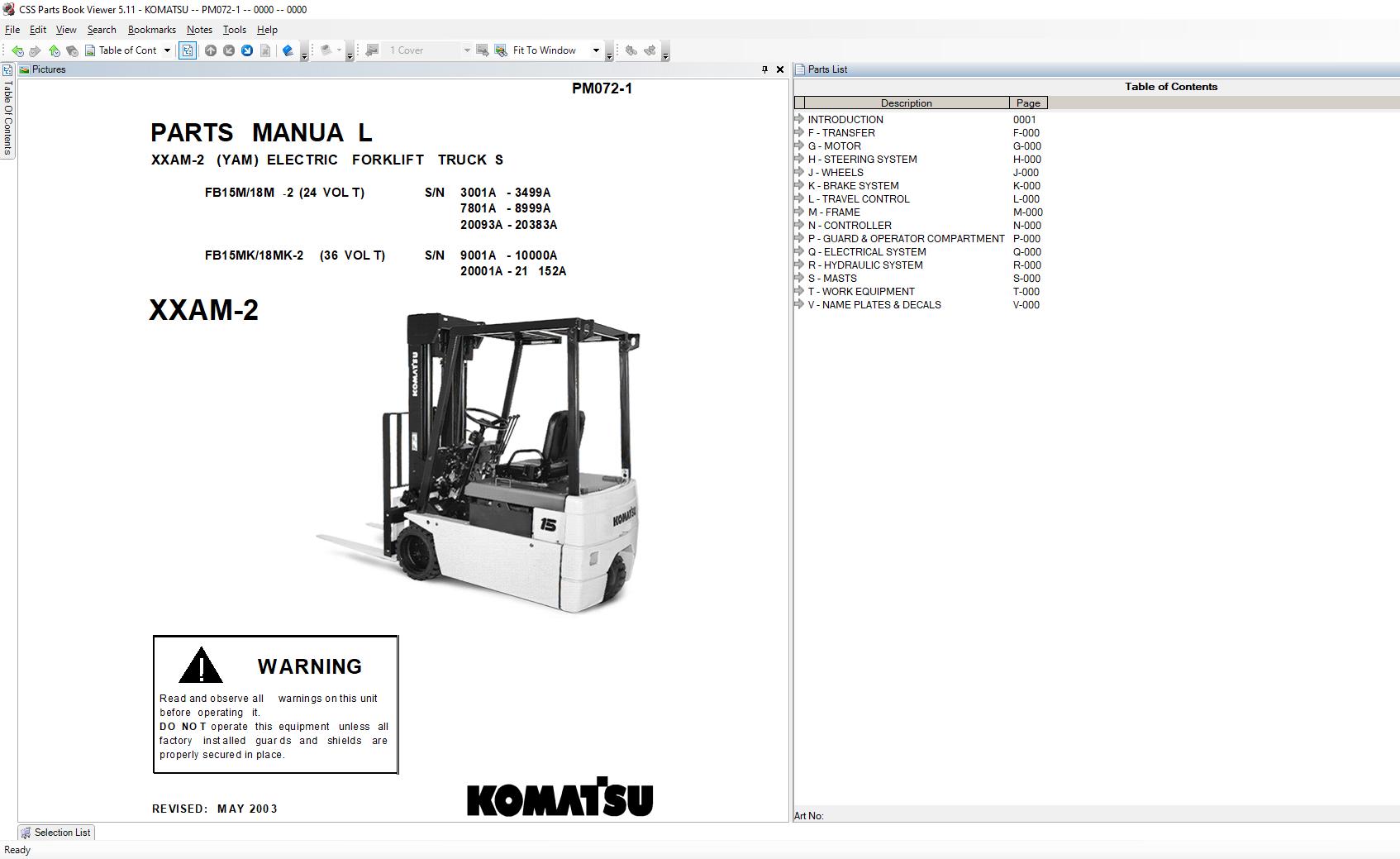
Task: Click the green back navigation arrow
Action: tap(17, 50)
